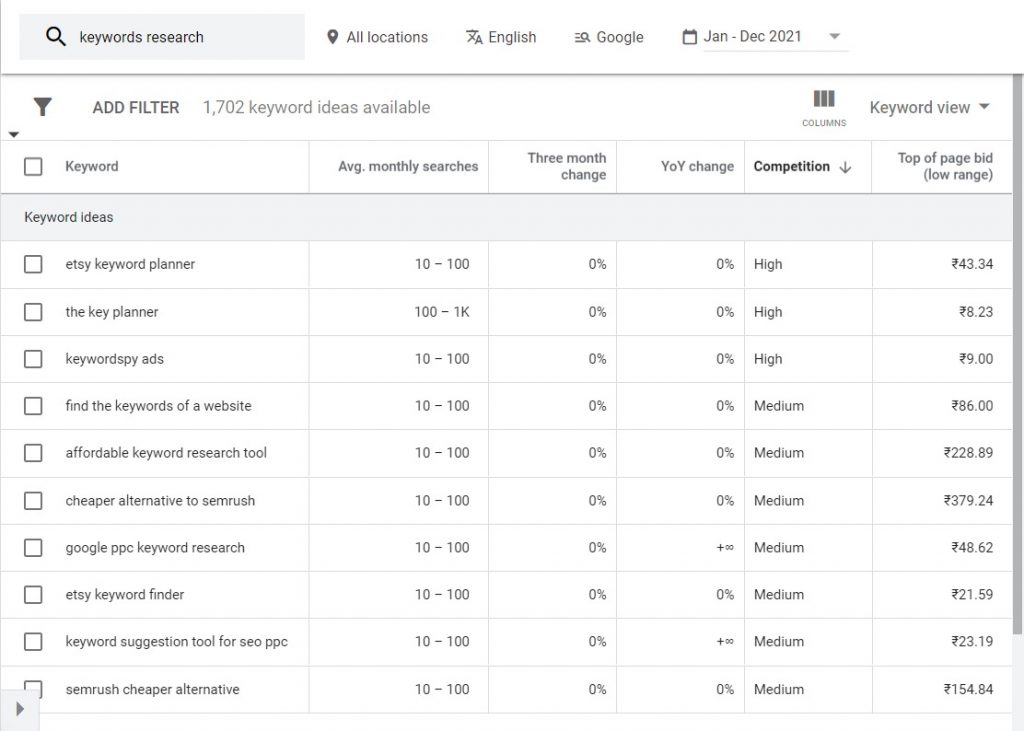1024x731 pixels.
Task: Check the semrush cheaper alternative checkbox
Action: 32,689
